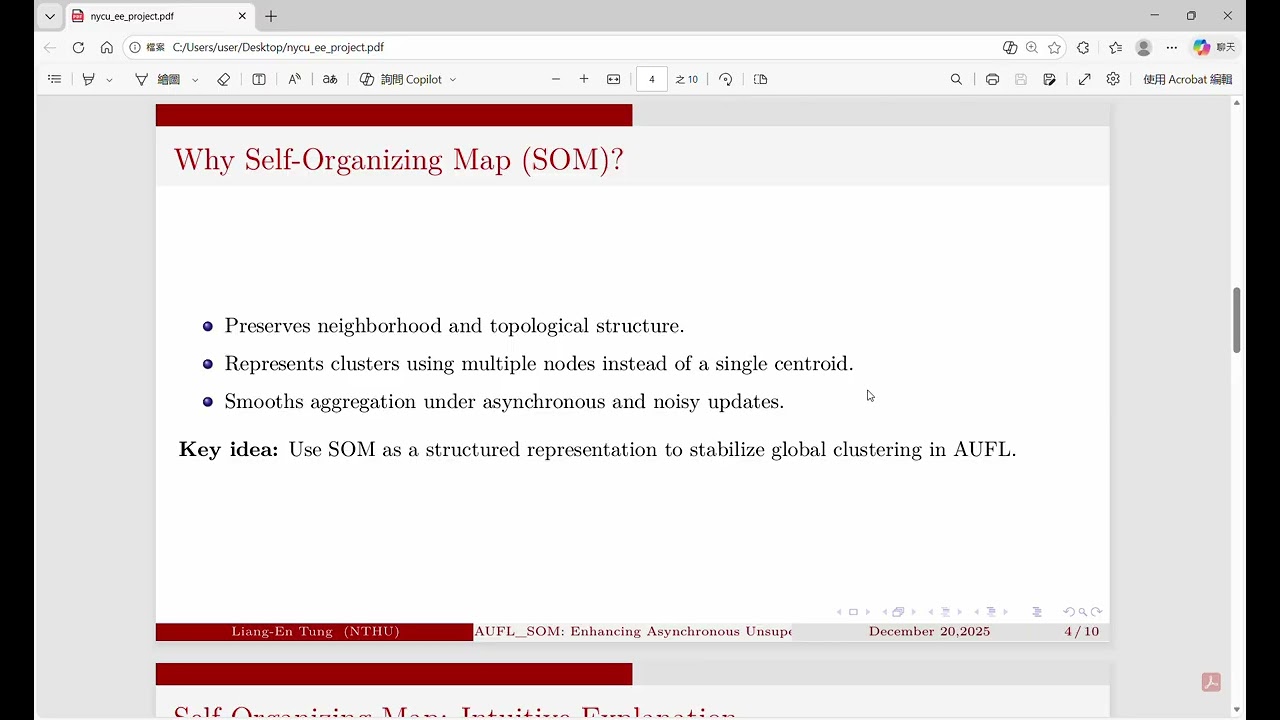Select the eraser tool
Screen dimensions: 1280x720
[224, 79]
